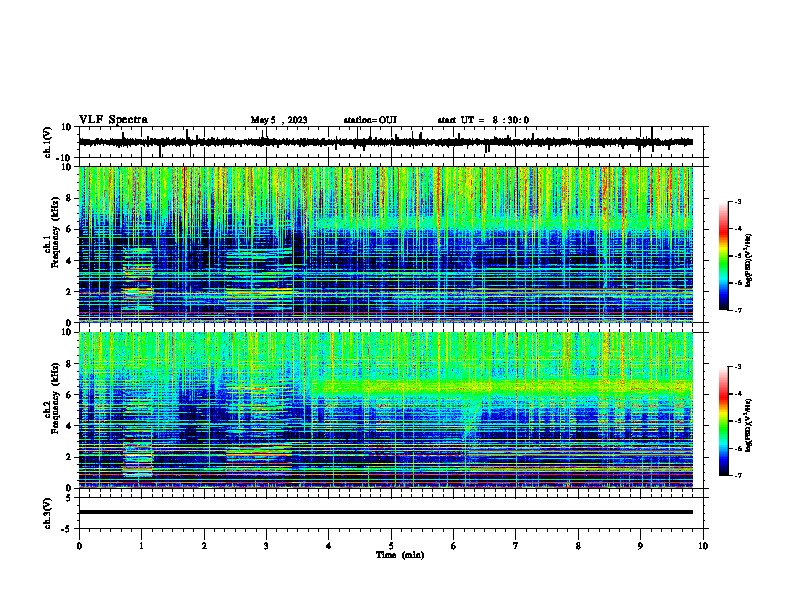Click the date "May 5 , 2023"
The height and width of the screenshot is (612, 792).
(279, 120)
